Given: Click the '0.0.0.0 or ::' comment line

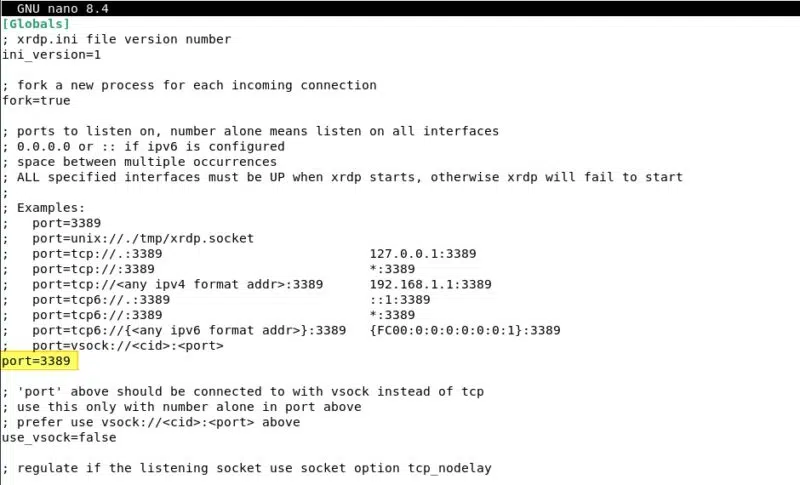Looking at the screenshot, I should pos(144,146).
